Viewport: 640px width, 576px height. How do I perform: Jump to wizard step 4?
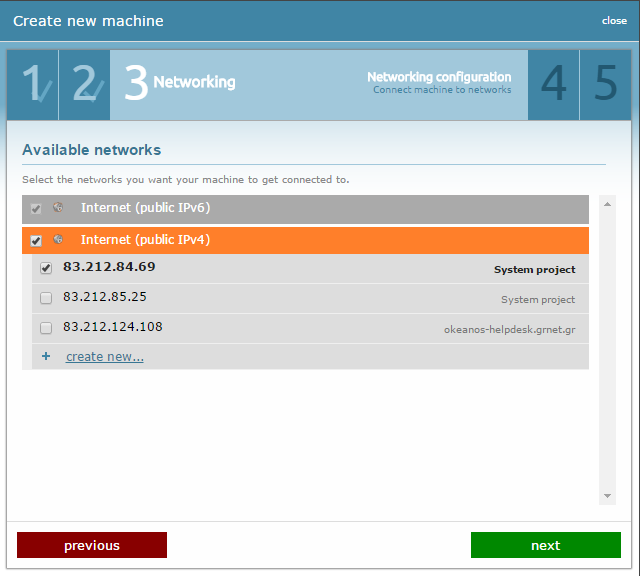(553, 85)
